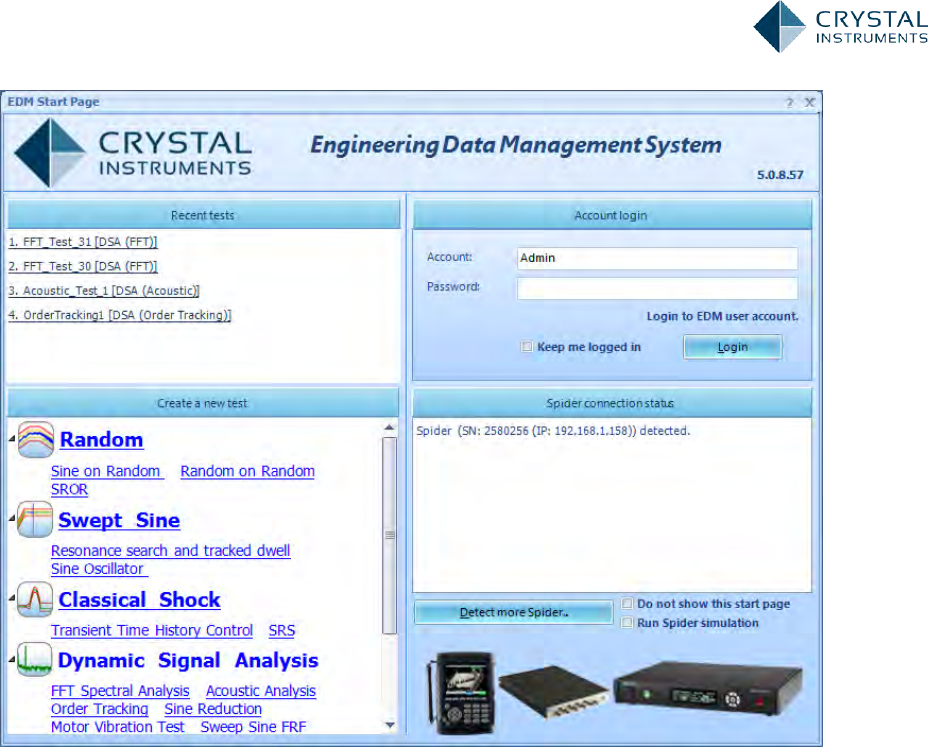Open the Dynamic Signal Analysis heading link
928x747 pixels.
point(188,661)
